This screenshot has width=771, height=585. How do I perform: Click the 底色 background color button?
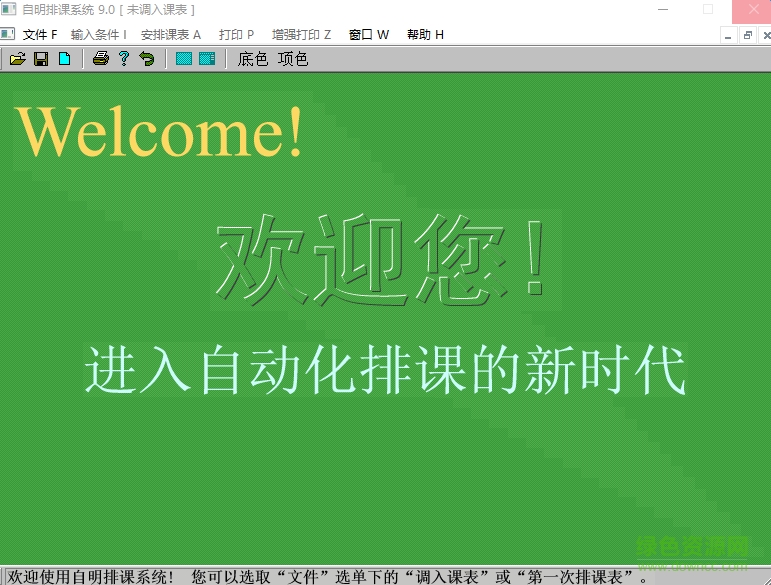pos(253,59)
